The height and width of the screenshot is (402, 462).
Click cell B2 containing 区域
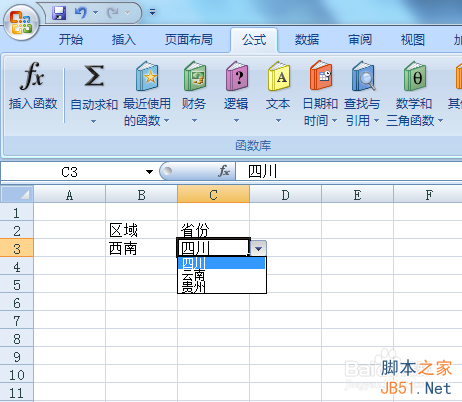tap(141, 230)
